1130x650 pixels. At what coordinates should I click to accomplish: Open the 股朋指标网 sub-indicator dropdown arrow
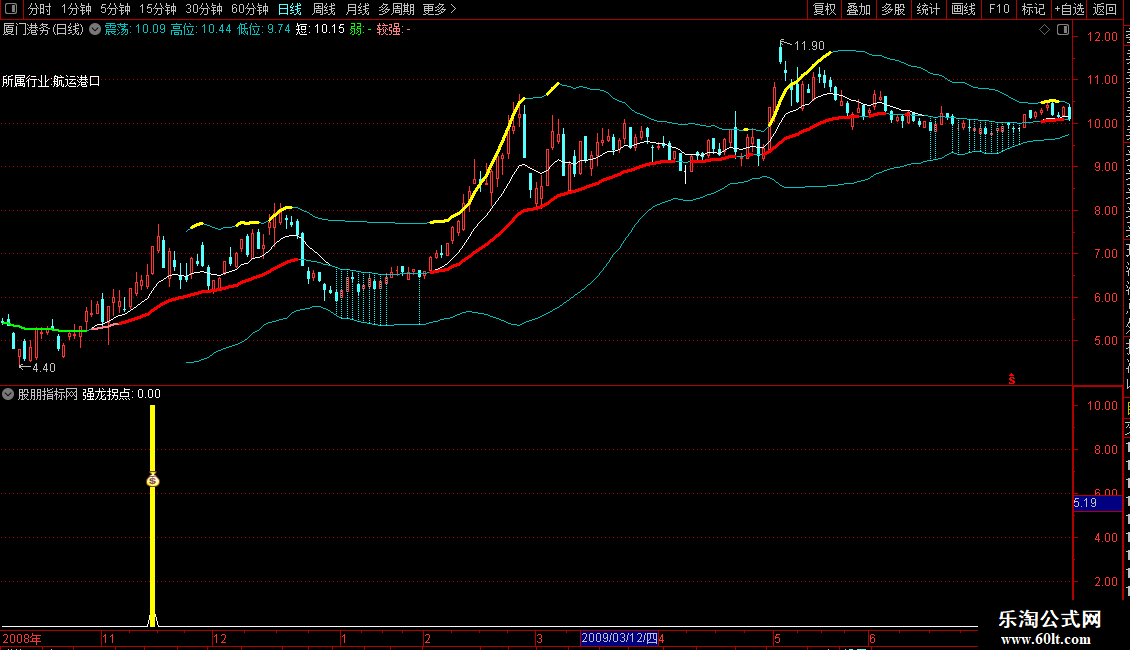[x=8, y=394]
